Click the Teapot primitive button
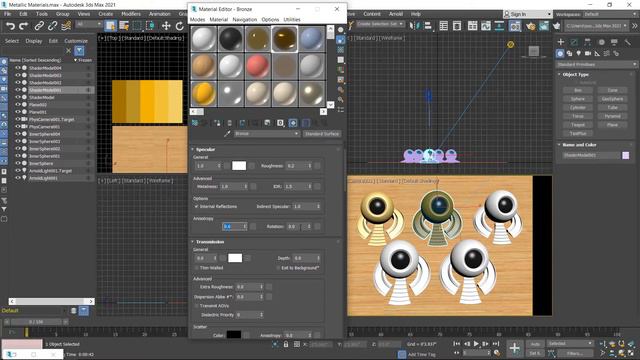640x360 pixels. 578,125
